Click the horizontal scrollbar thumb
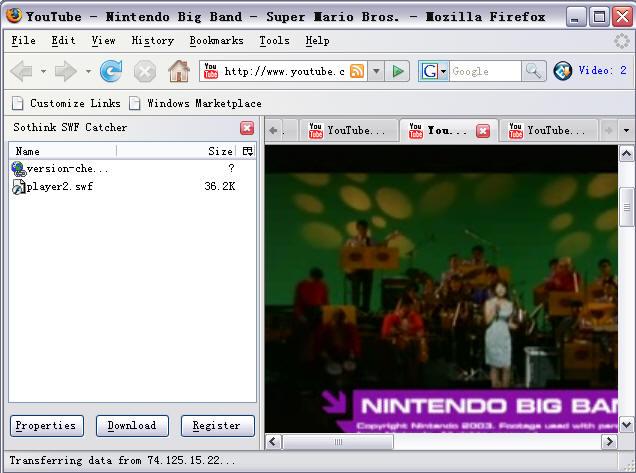The image size is (636, 473). 338,441
